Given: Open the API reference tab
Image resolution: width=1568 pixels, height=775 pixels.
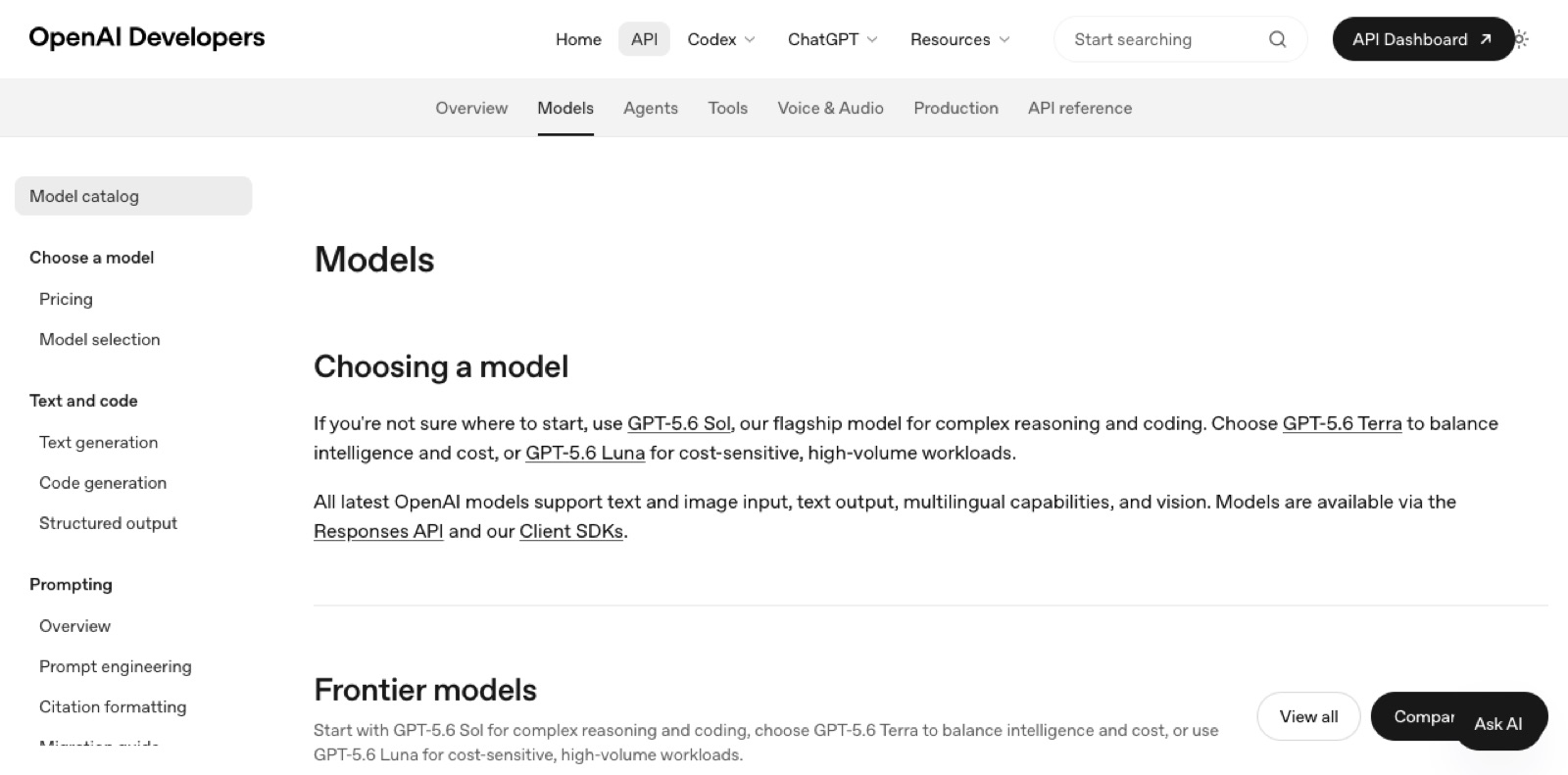Looking at the screenshot, I should point(1080,108).
